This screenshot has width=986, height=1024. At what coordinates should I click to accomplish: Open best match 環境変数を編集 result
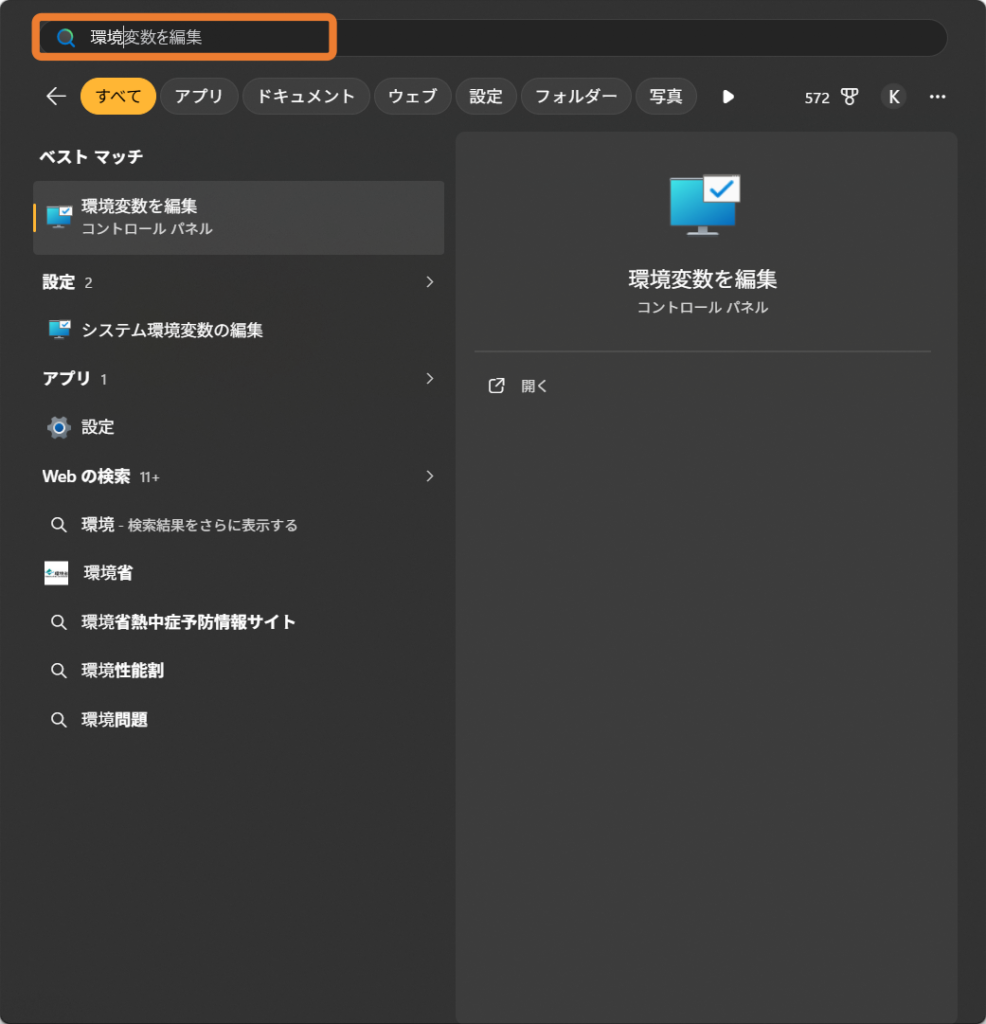(x=239, y=217)
